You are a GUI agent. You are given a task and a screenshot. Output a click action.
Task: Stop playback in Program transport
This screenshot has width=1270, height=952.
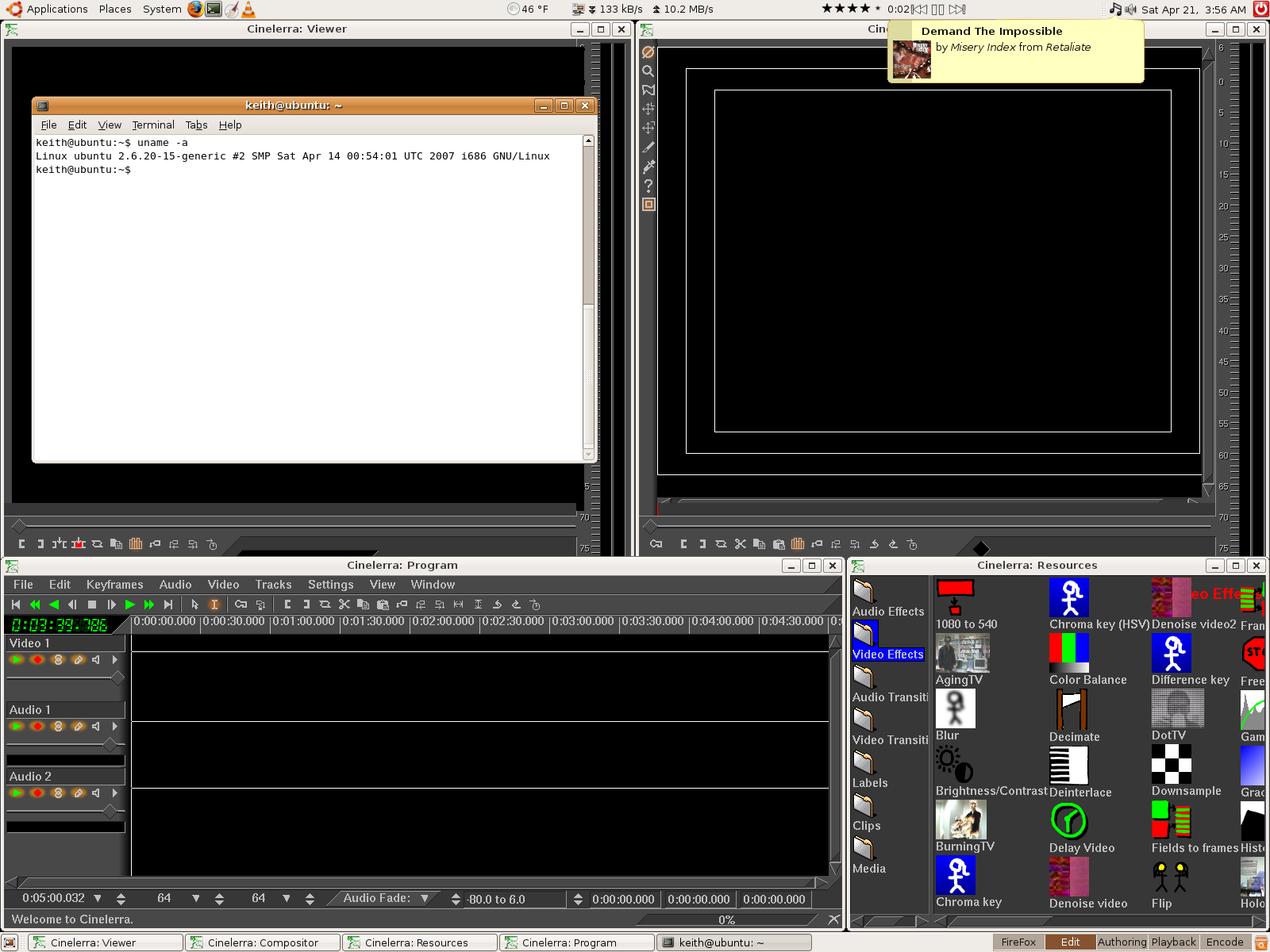[x=92, y=605]
